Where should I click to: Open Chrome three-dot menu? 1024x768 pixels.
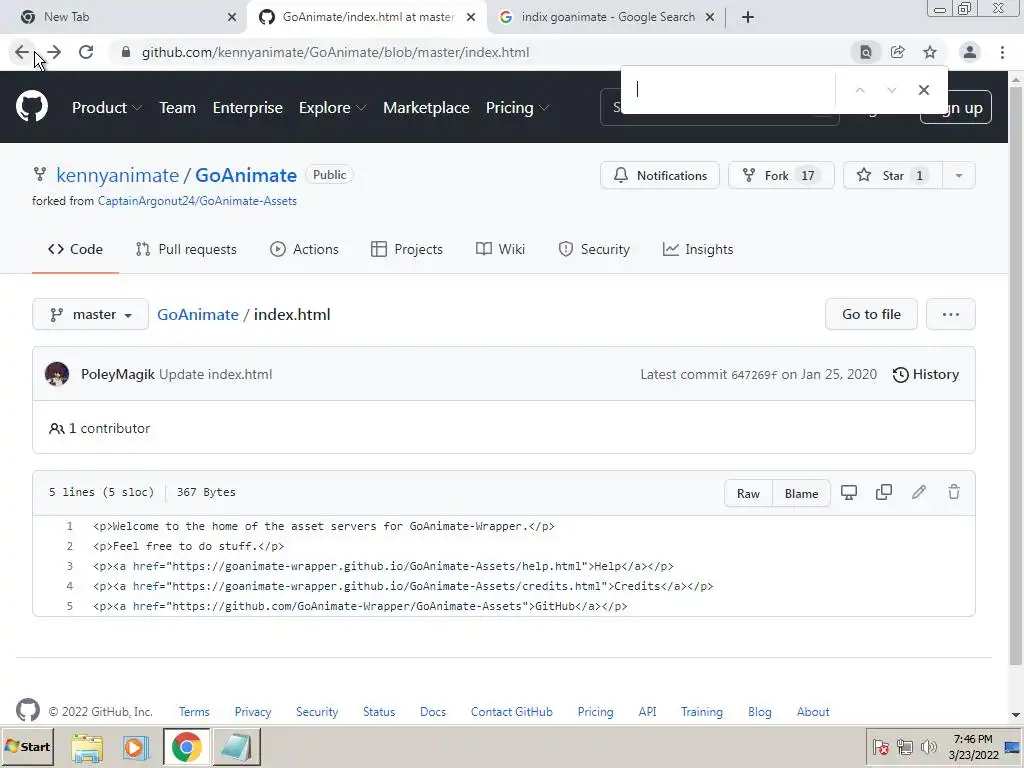(x=1002, y=52)
